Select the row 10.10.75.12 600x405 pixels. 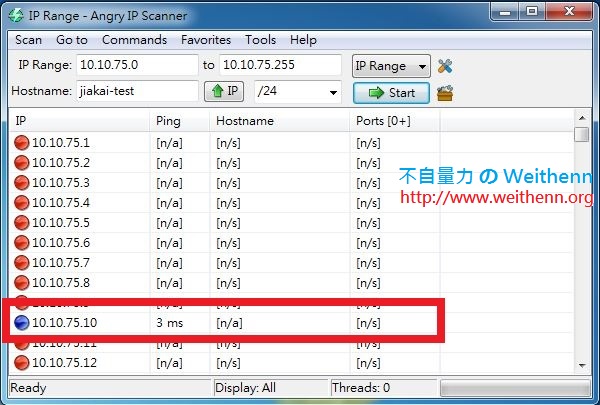click(292, 363)
